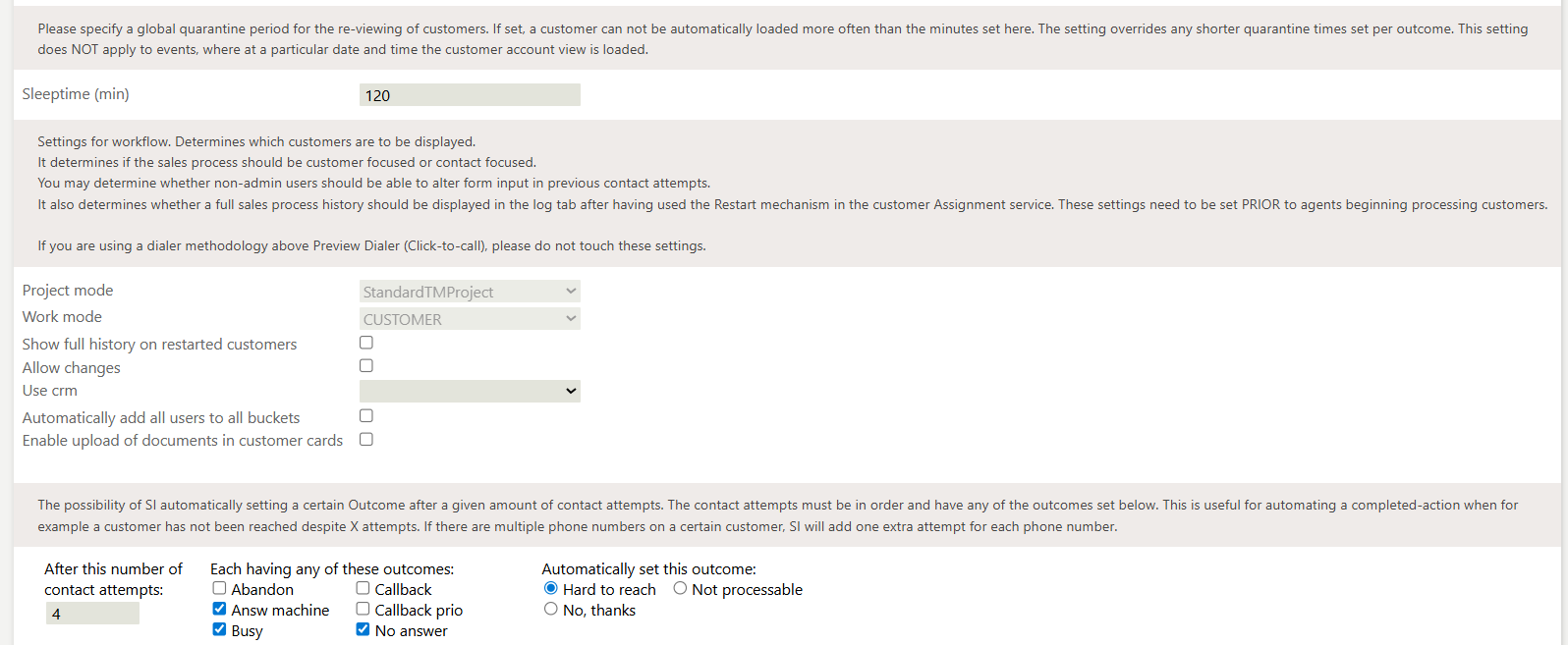Check the Abandon outcome checkbox

(219, 588)
